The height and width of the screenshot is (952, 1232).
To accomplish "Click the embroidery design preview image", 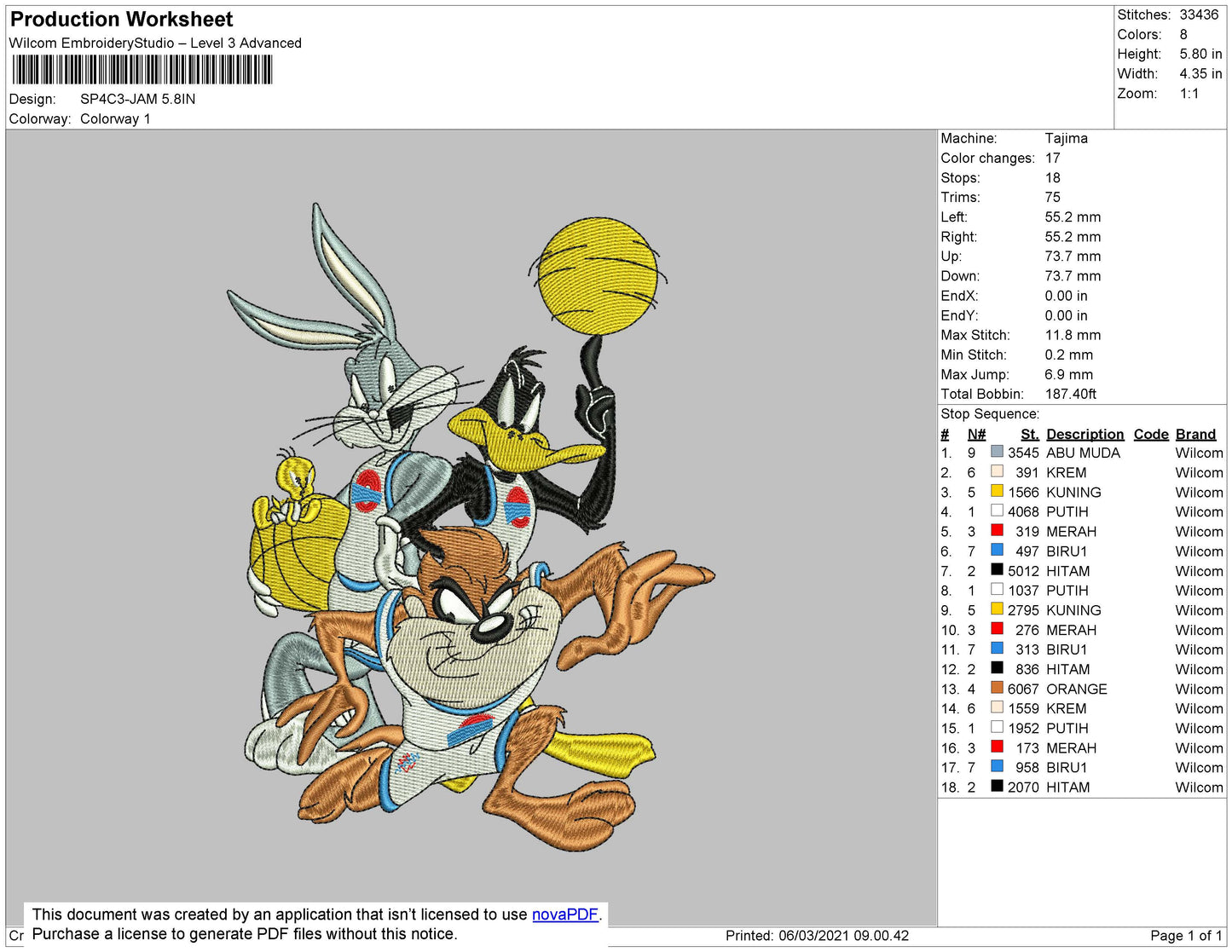I will tap(471, 527).
